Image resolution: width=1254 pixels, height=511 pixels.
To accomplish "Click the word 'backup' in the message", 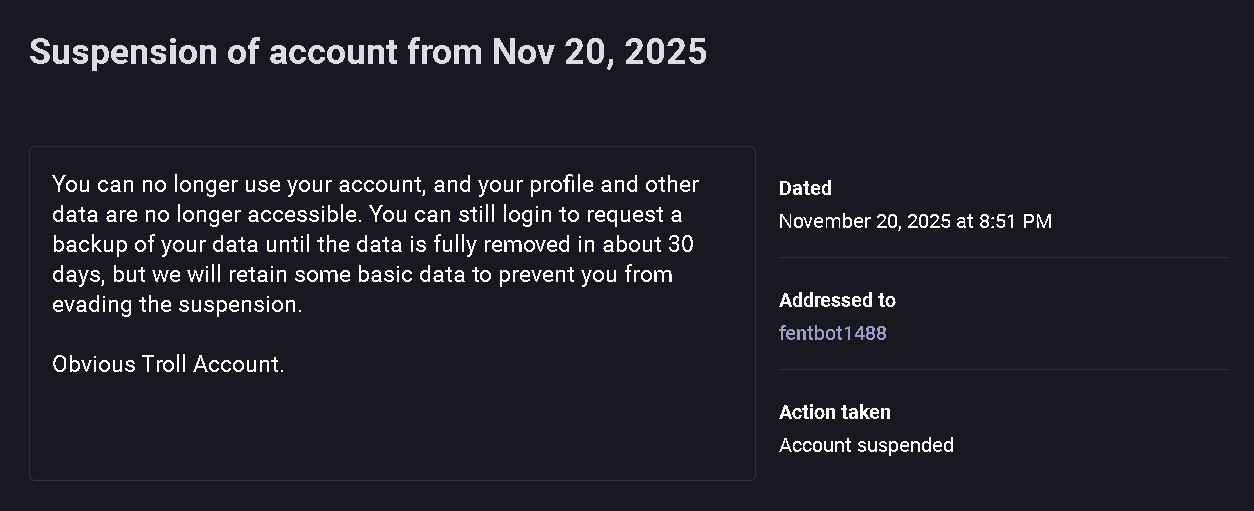I will (x=88, y=245).
